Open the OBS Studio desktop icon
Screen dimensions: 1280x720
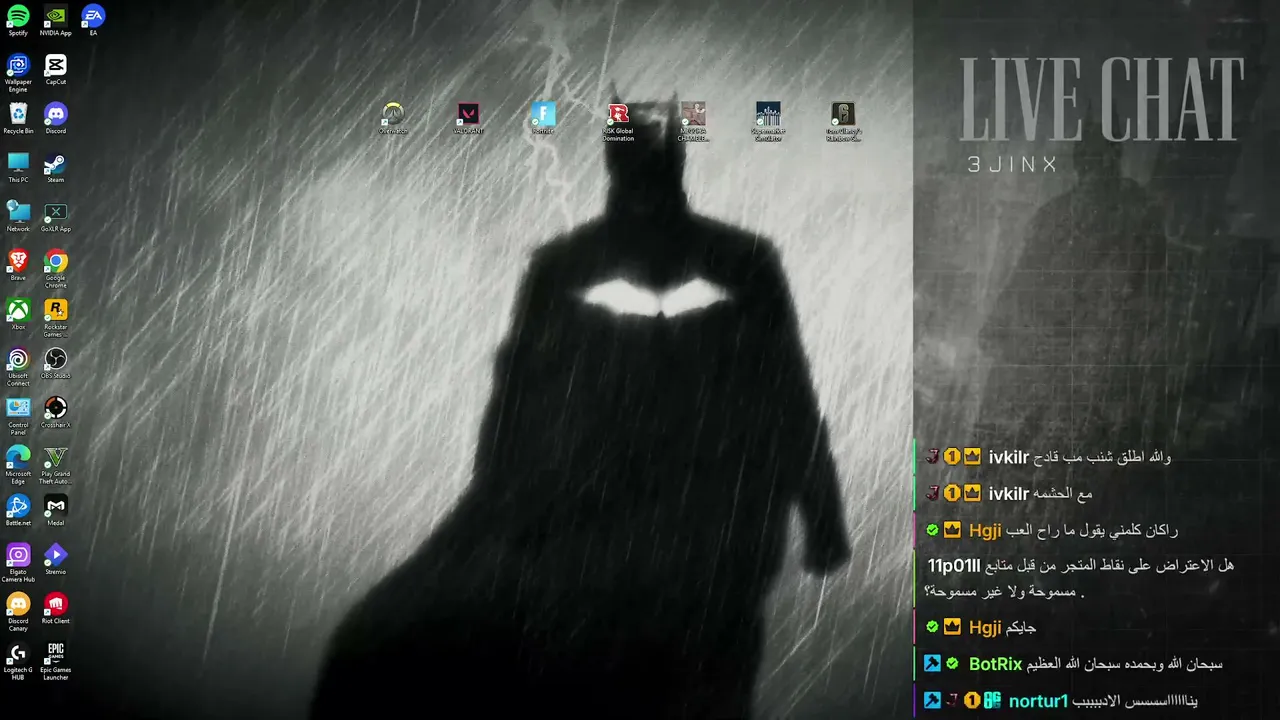point(56,363)
